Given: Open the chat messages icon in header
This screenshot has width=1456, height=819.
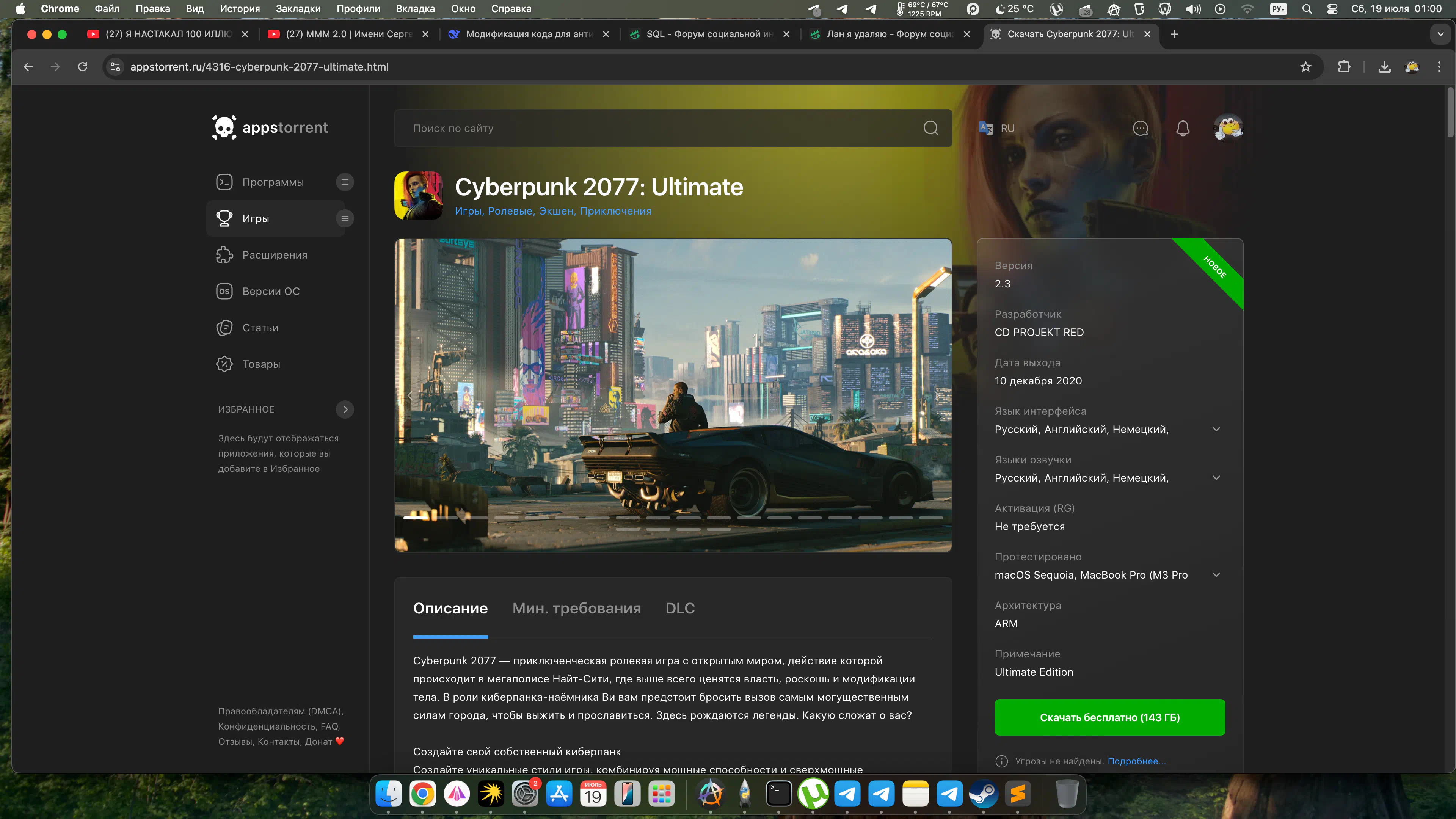Looking at the screenshot, I should coord(1141,128).
